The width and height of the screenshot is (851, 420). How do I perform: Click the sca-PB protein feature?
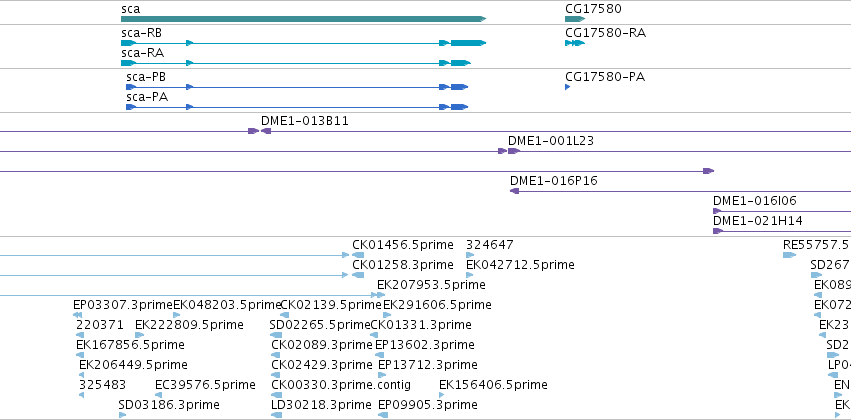pos(297,87)
